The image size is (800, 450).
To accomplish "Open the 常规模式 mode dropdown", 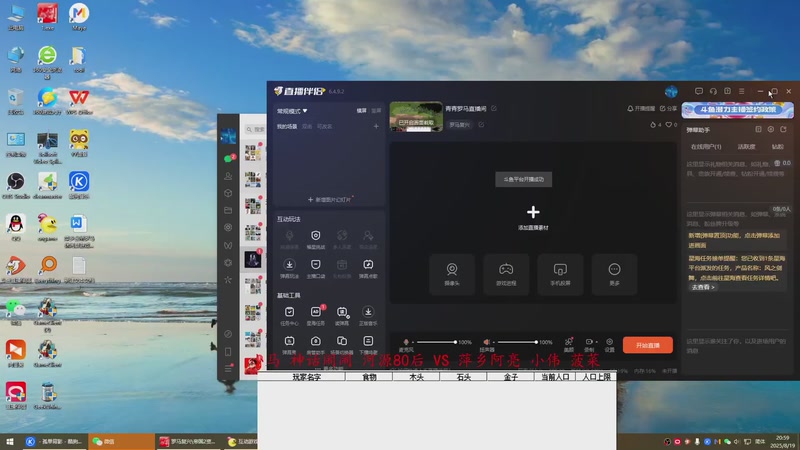I will tap(292, 111).
